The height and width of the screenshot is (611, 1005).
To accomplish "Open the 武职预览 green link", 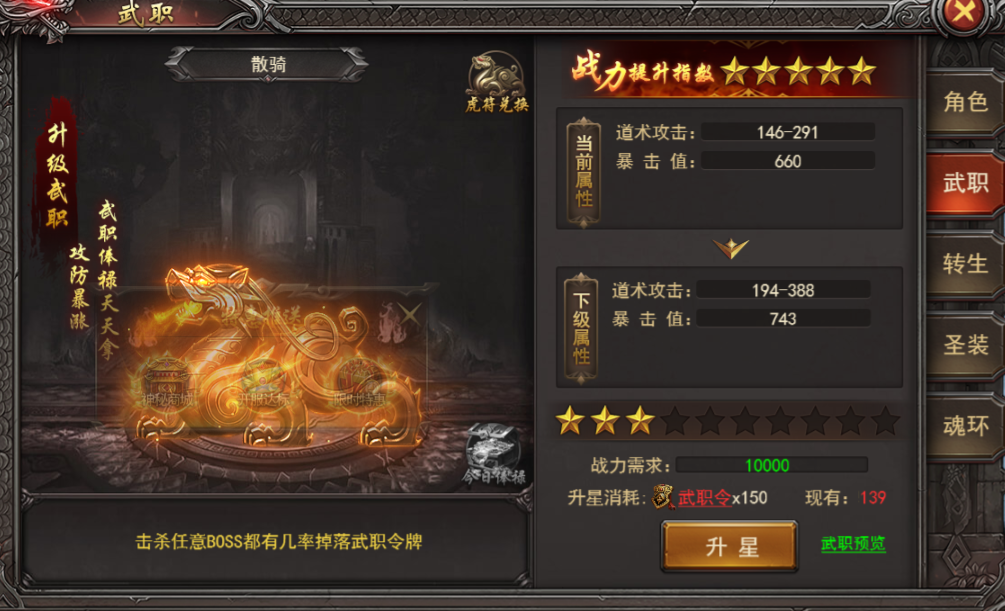I will 853,544.
